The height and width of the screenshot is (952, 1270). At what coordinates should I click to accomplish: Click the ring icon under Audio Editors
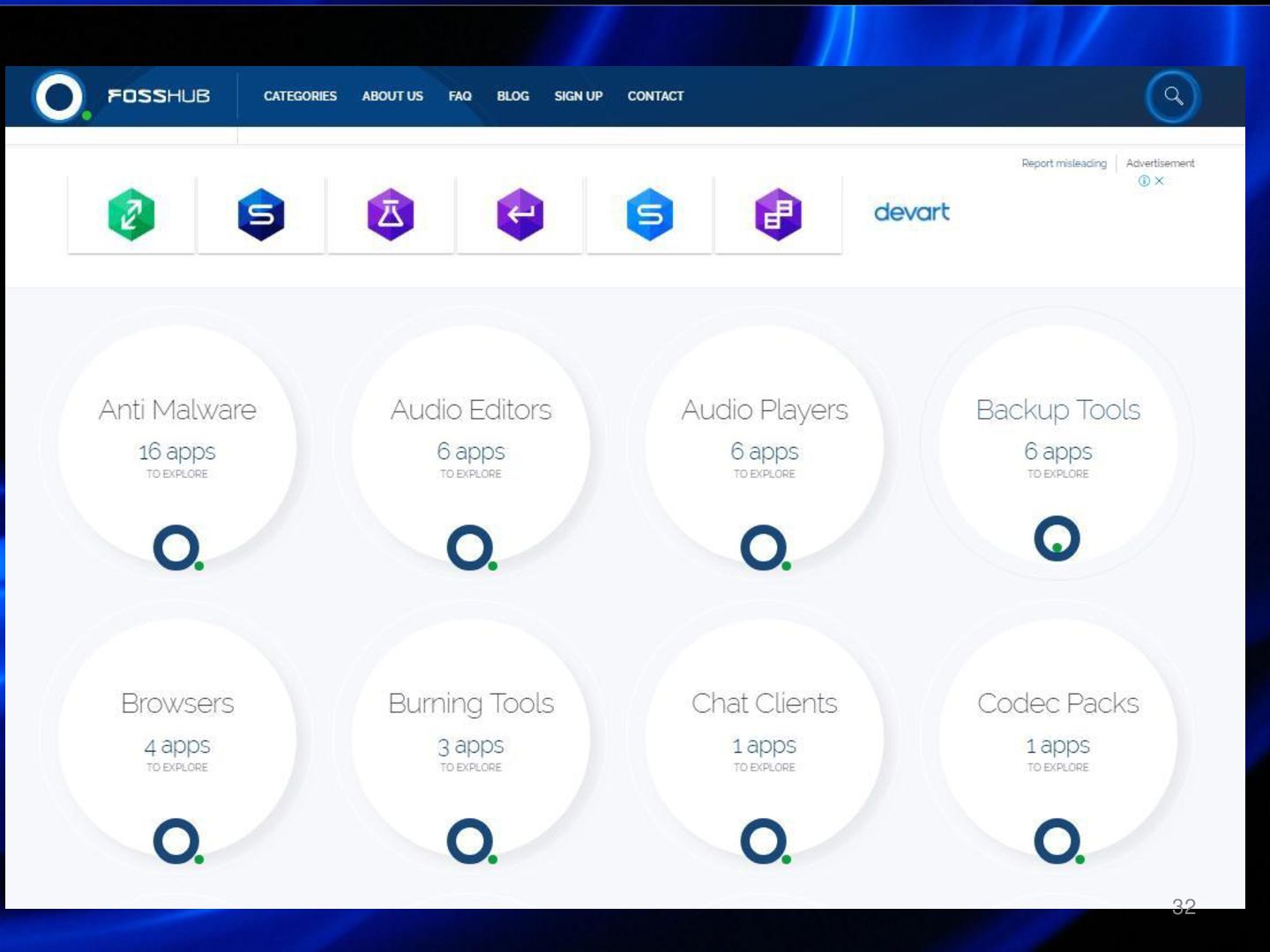pyautogui.click(x=471, y=548)
